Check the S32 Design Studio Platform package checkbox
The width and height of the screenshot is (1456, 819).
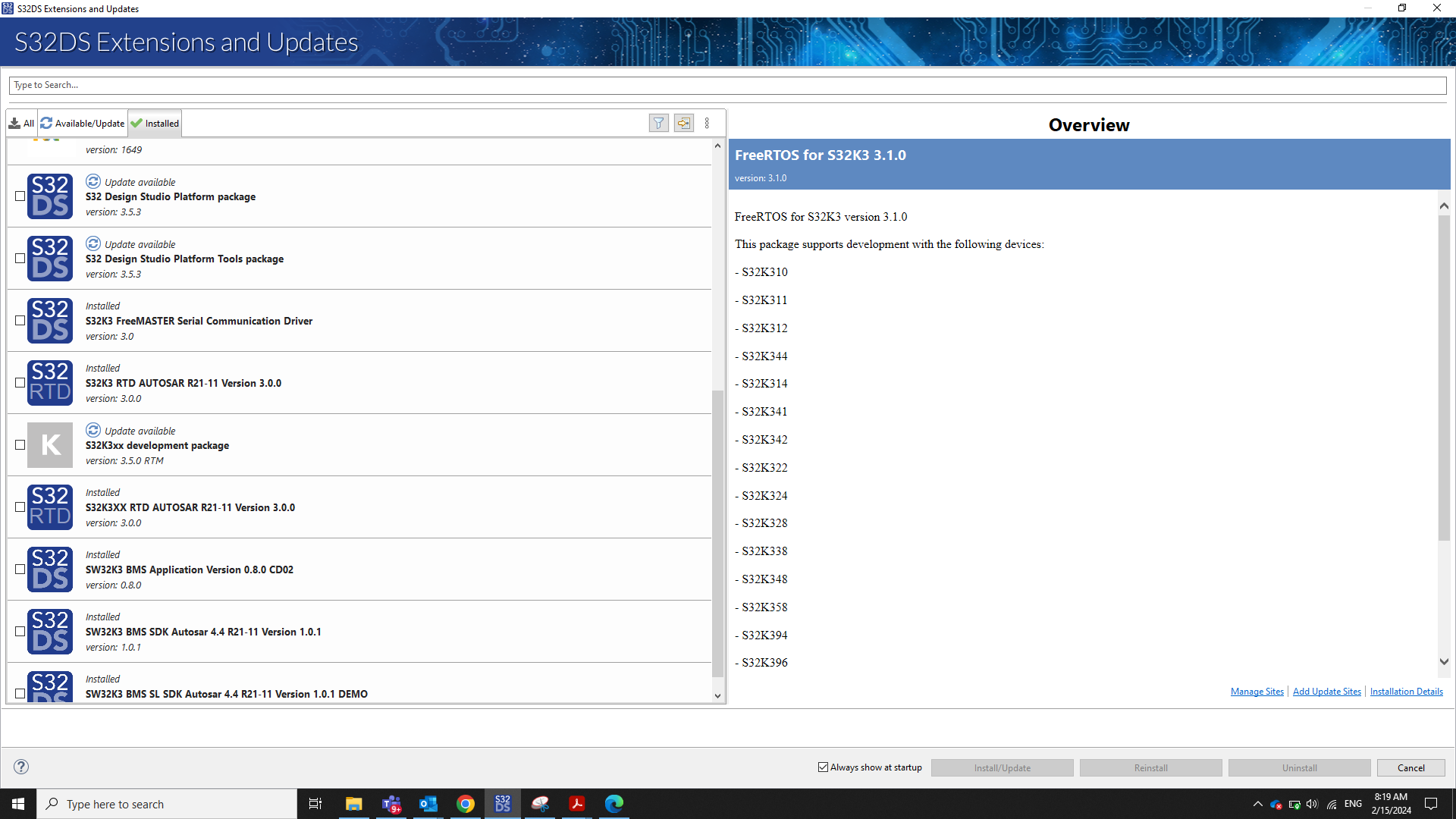[x=20, y=196]
